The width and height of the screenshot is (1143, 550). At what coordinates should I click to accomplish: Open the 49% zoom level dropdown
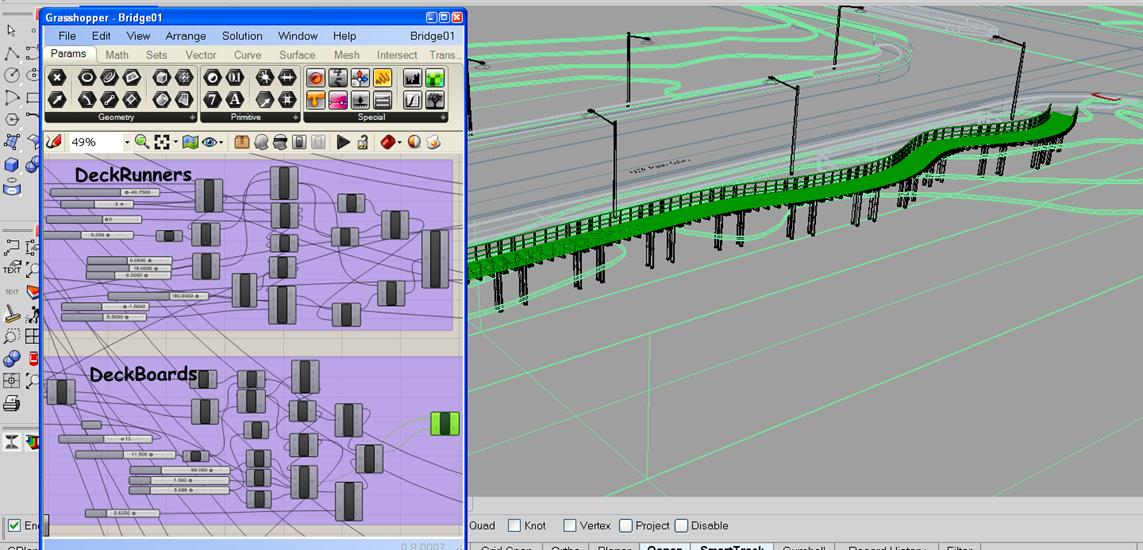(x=127, y=143)
